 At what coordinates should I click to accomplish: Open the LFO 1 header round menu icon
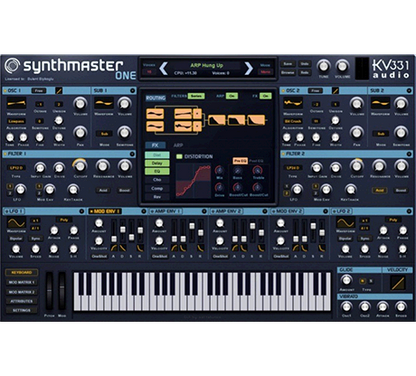(x=82, y=211)
